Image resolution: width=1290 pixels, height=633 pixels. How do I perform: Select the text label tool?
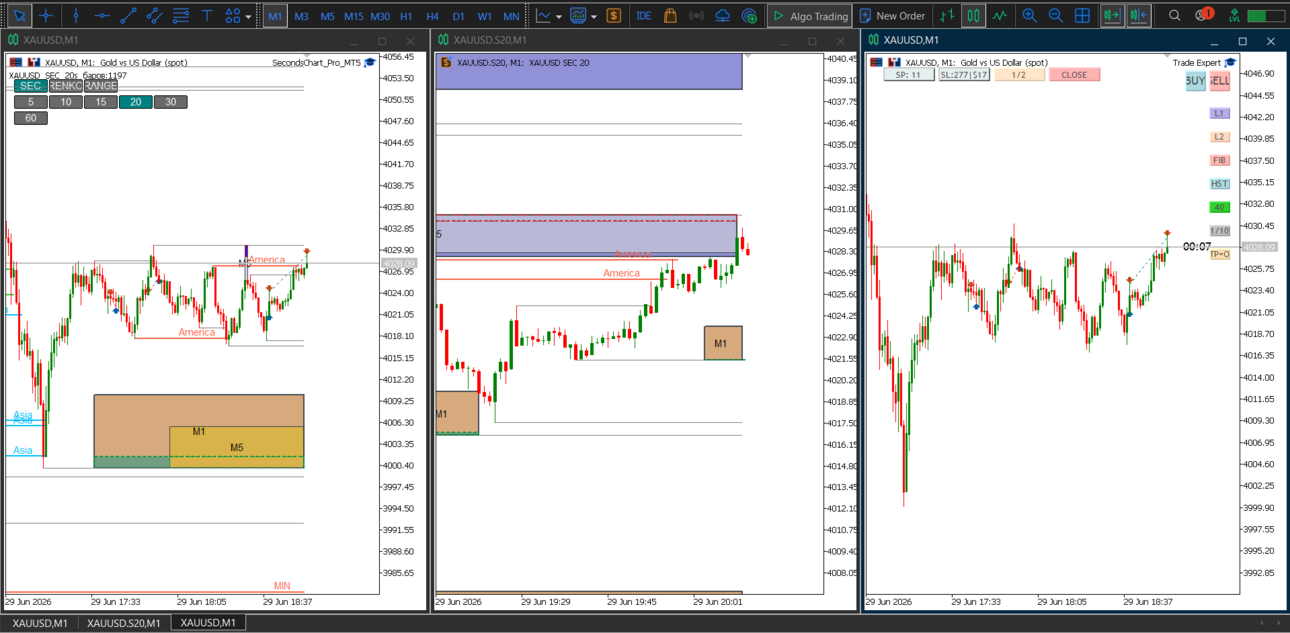point(207,16)
